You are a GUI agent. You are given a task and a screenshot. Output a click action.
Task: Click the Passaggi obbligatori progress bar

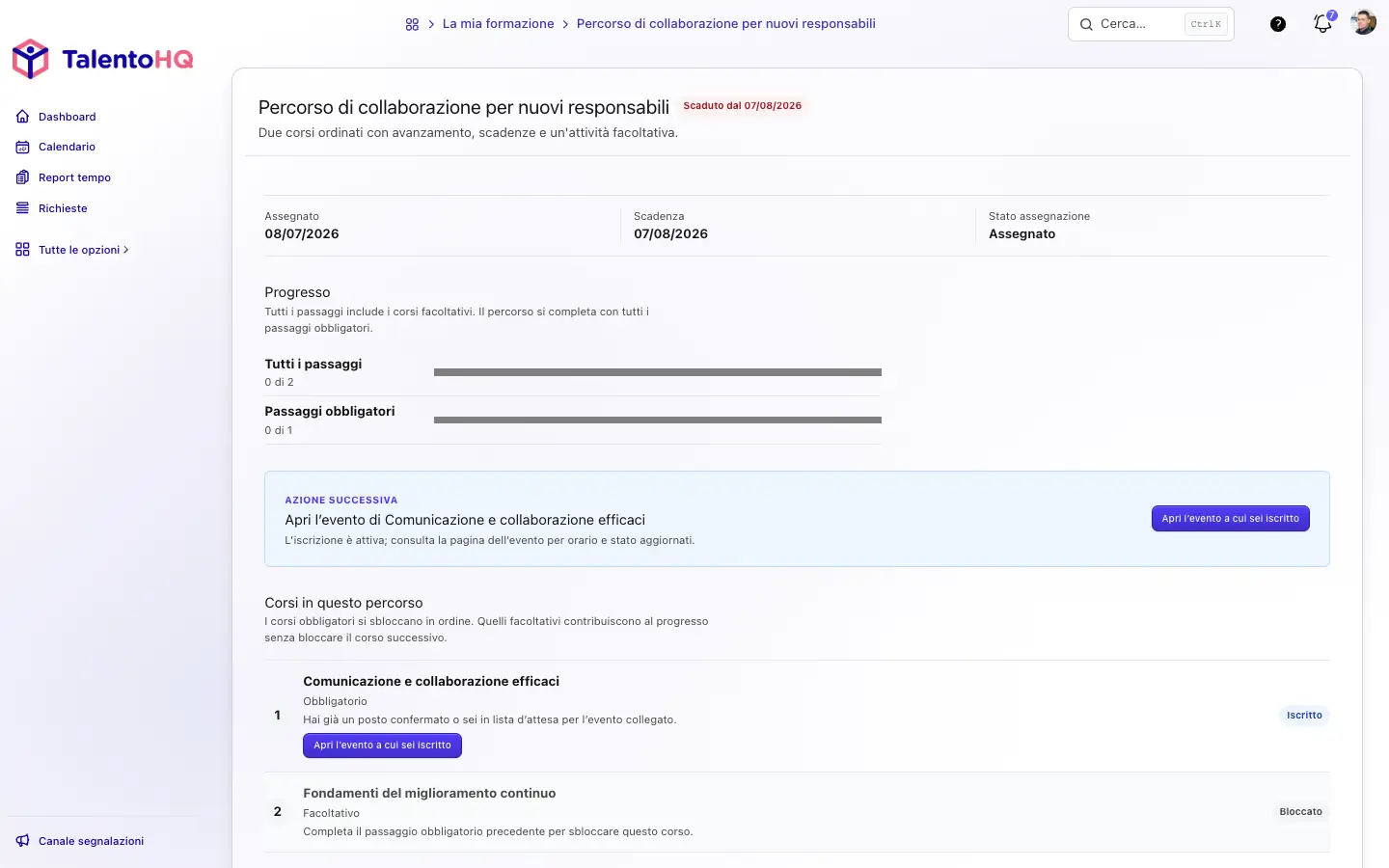[658, 420]
